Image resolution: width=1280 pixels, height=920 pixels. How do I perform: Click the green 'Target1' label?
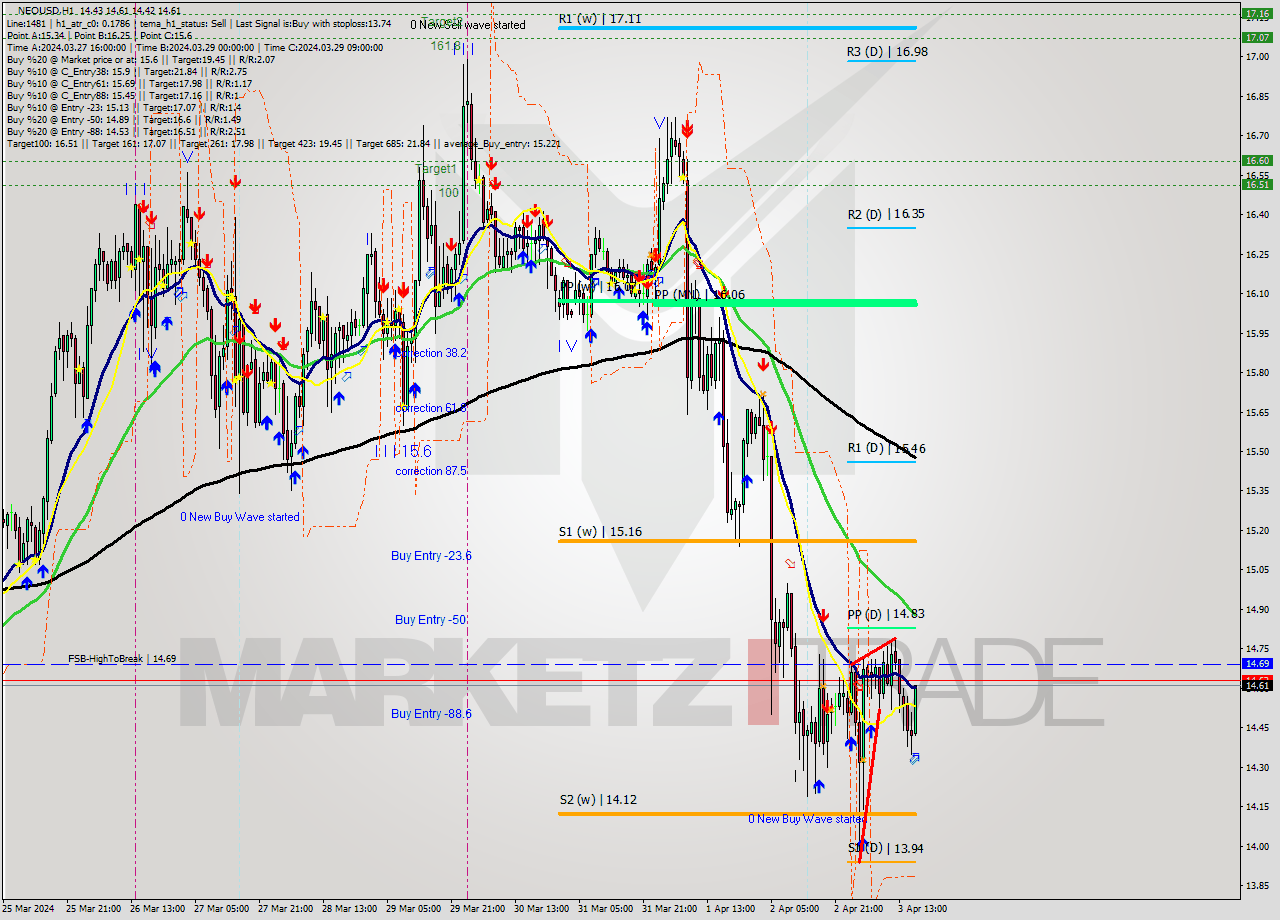pos(436,170)
